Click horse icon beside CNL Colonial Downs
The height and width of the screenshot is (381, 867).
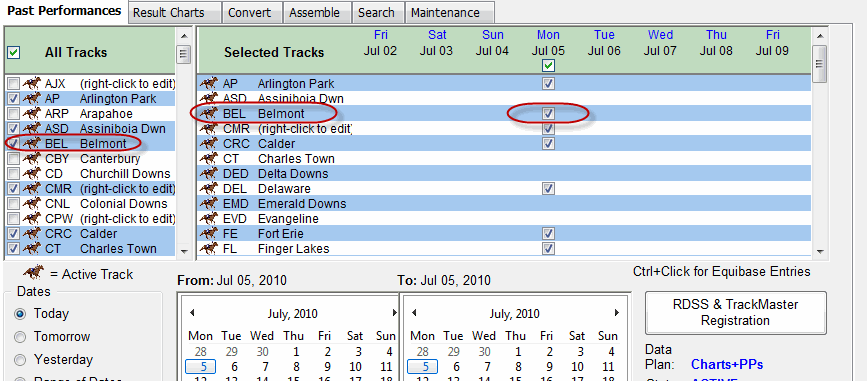(x=32, y=203)
